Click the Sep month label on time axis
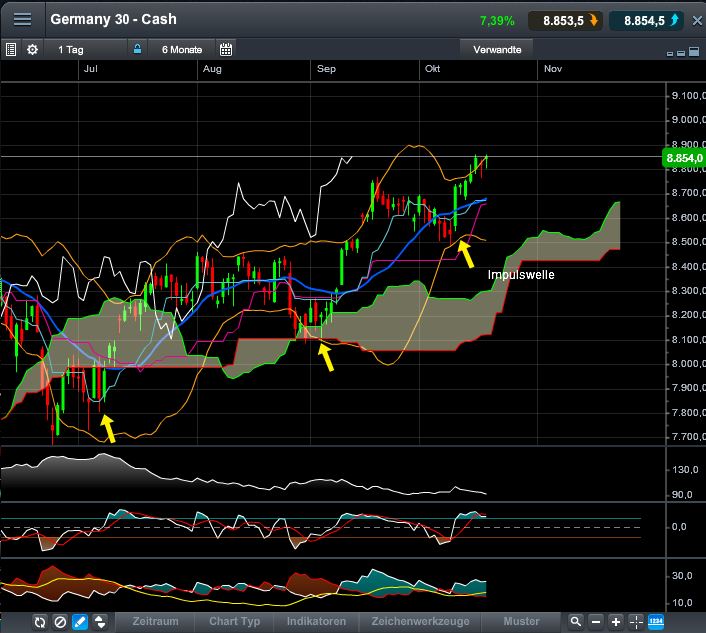The height and width of the screenshot is (633, 706). point(326,69)
